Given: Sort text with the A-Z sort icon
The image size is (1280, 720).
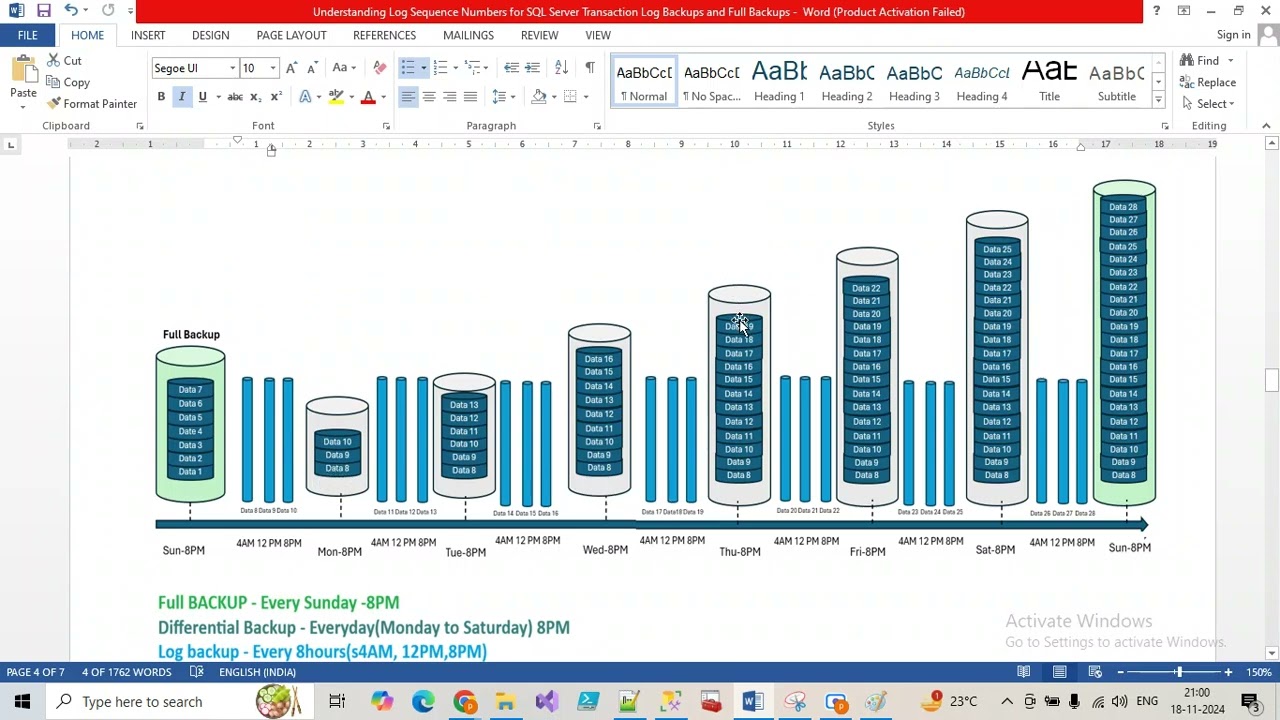Looking at the screenshot, I should click(x=561, y=68).
